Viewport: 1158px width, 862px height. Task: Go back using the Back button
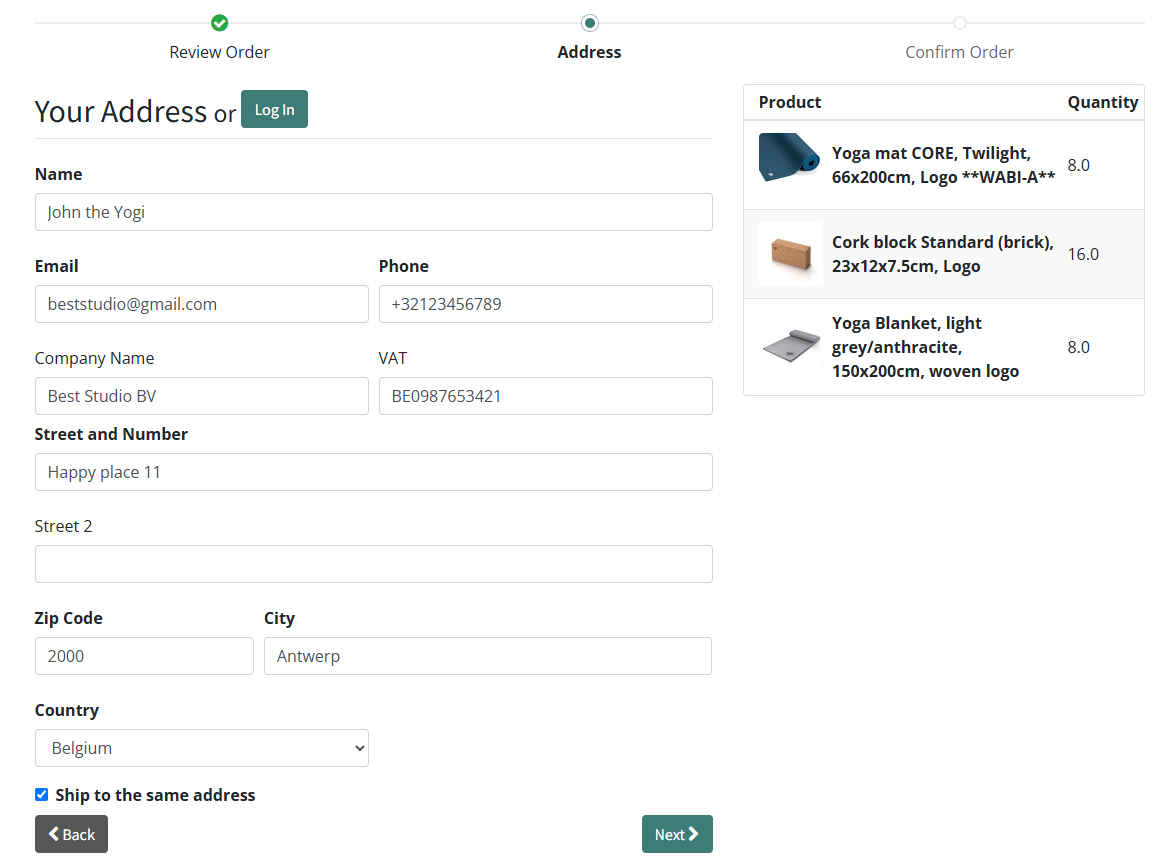coord(71,834)
